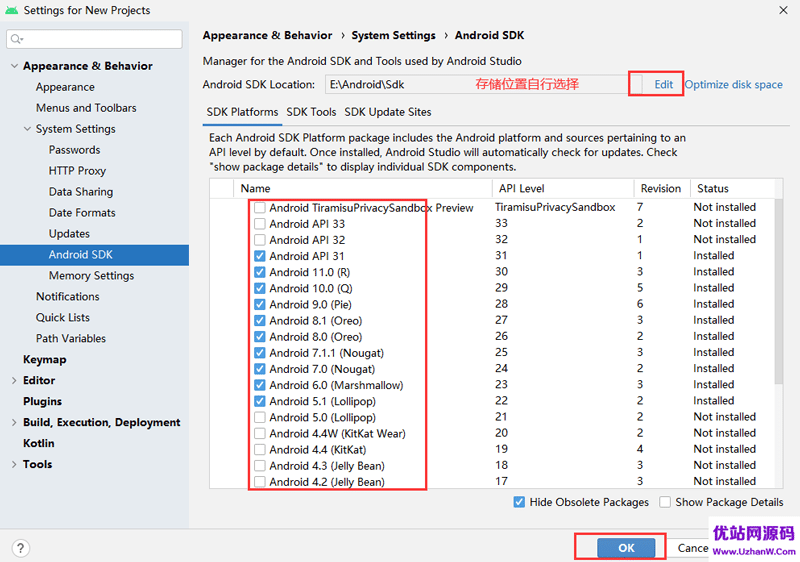Uncheck Android 6.0 (Marshmallow) checkbox
This screenshot has width=800, height=562.
click(260, 385)
